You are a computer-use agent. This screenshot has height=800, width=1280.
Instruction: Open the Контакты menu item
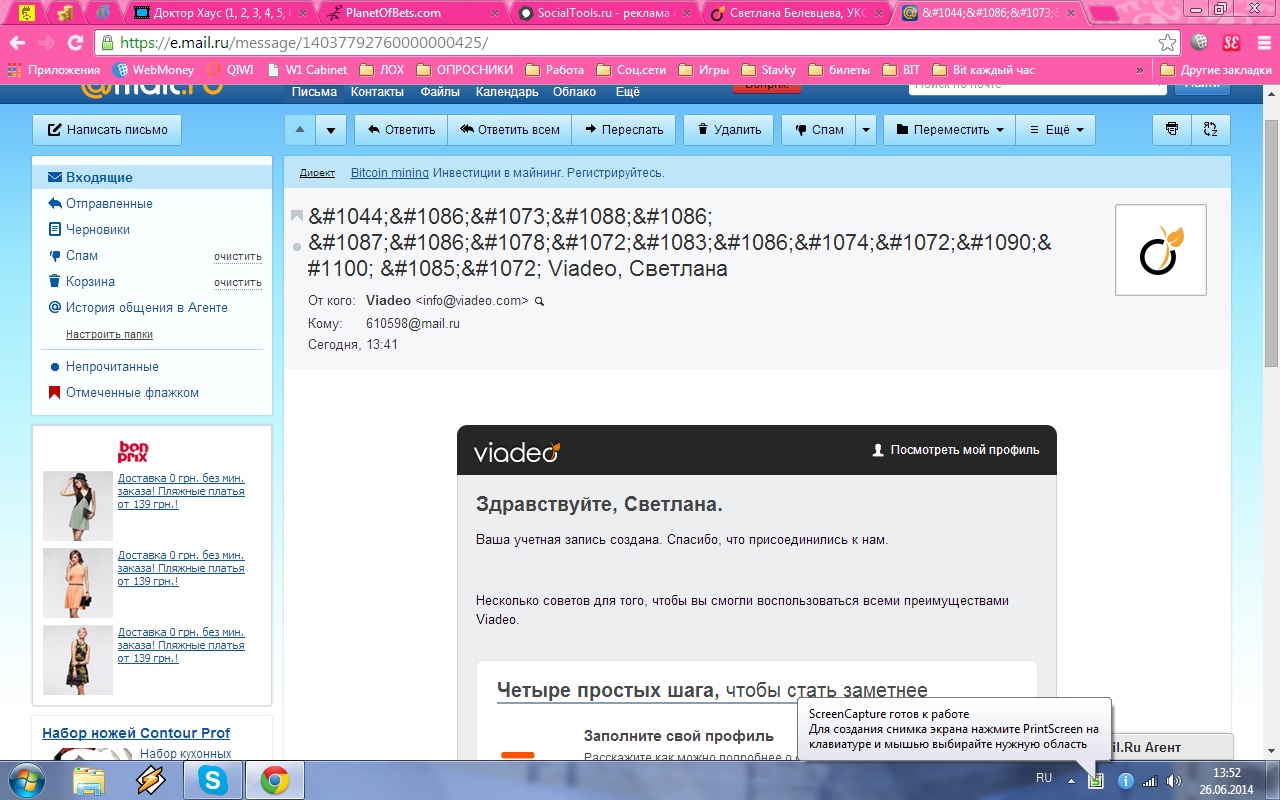click(377, 92)
